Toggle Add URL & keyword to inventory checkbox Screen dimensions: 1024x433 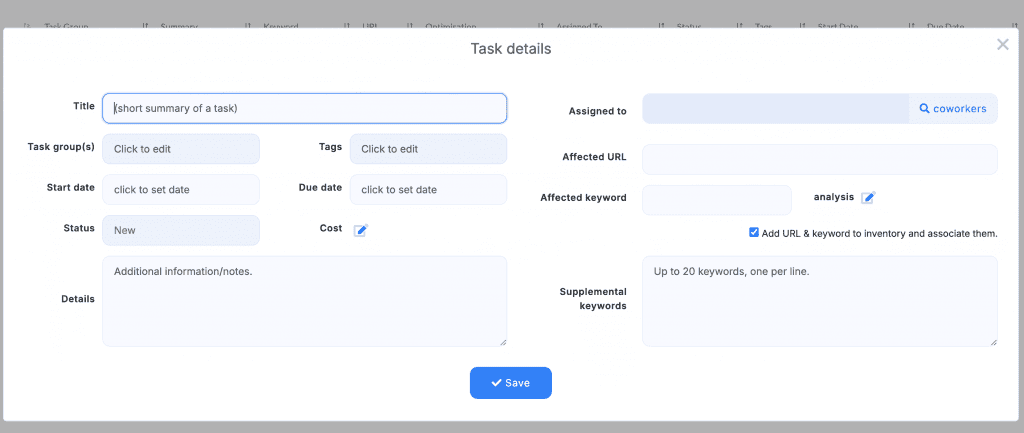pos(754,233)
